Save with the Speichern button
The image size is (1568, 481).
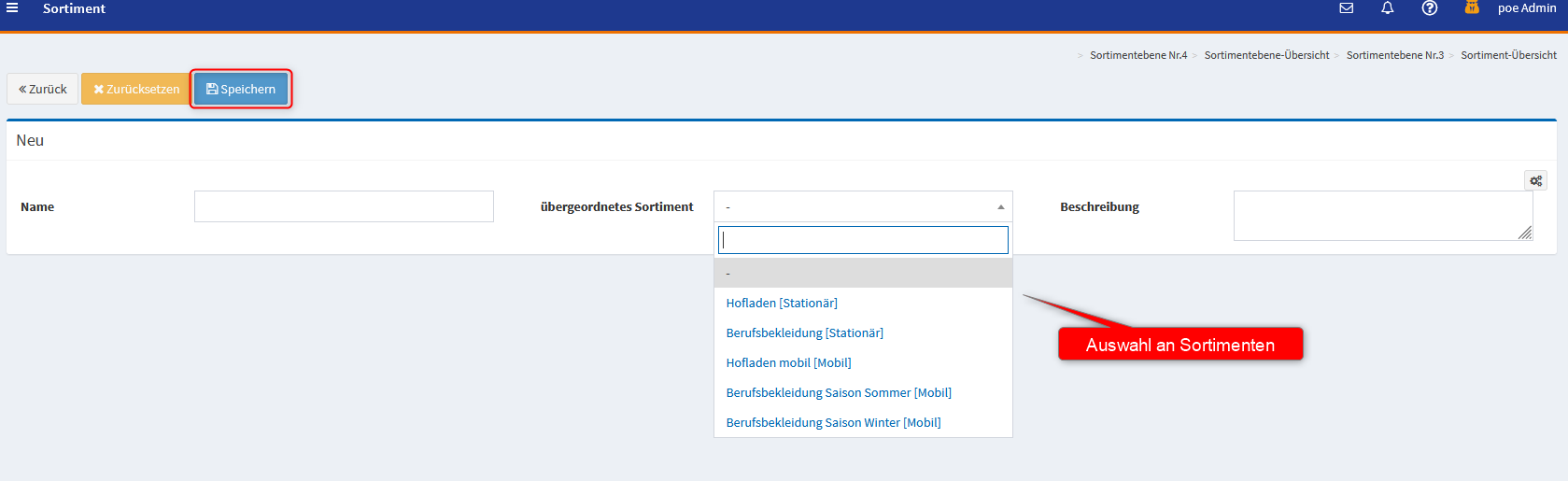pyautogui.click(x=241, y=89)
